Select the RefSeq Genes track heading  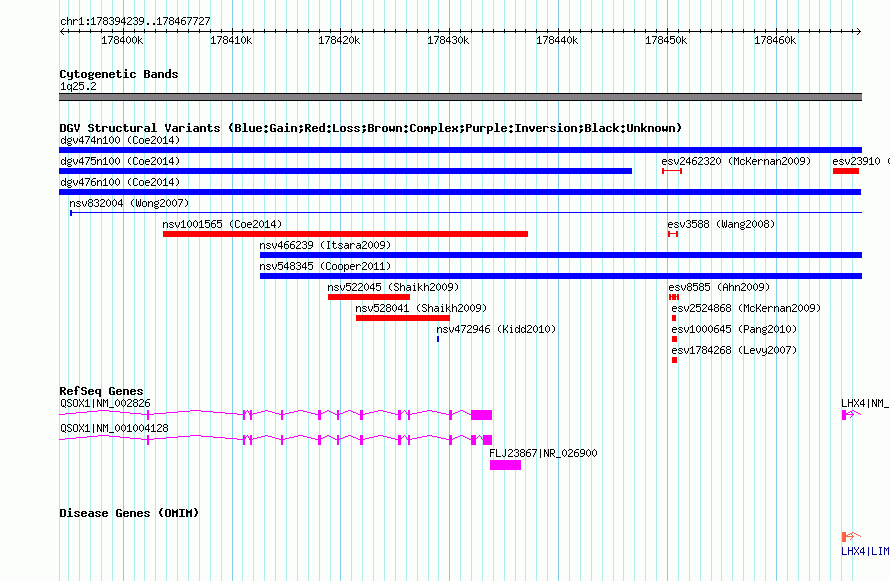[101, 391]
